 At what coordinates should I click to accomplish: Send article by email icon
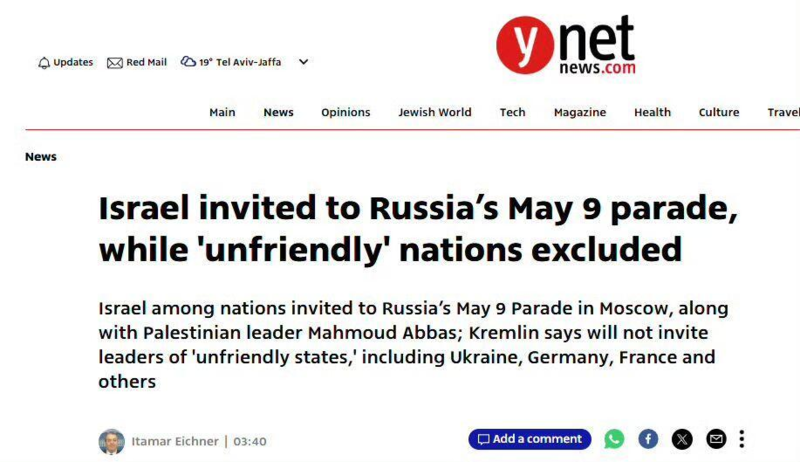click(x=716, y=439)
